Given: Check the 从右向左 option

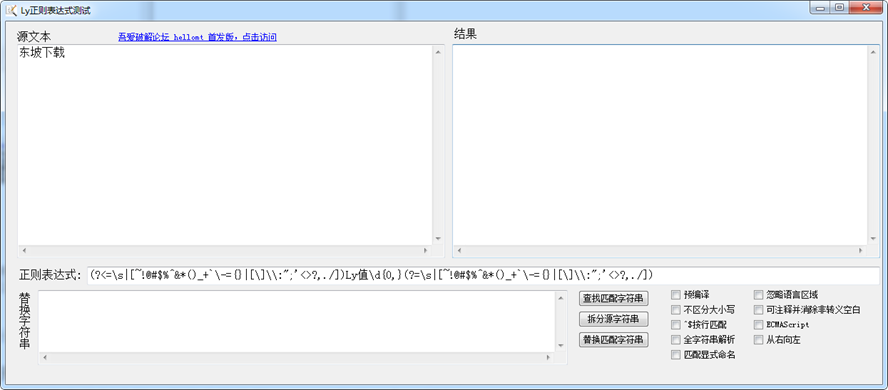Looking at the screenshot, I should 758,340.
